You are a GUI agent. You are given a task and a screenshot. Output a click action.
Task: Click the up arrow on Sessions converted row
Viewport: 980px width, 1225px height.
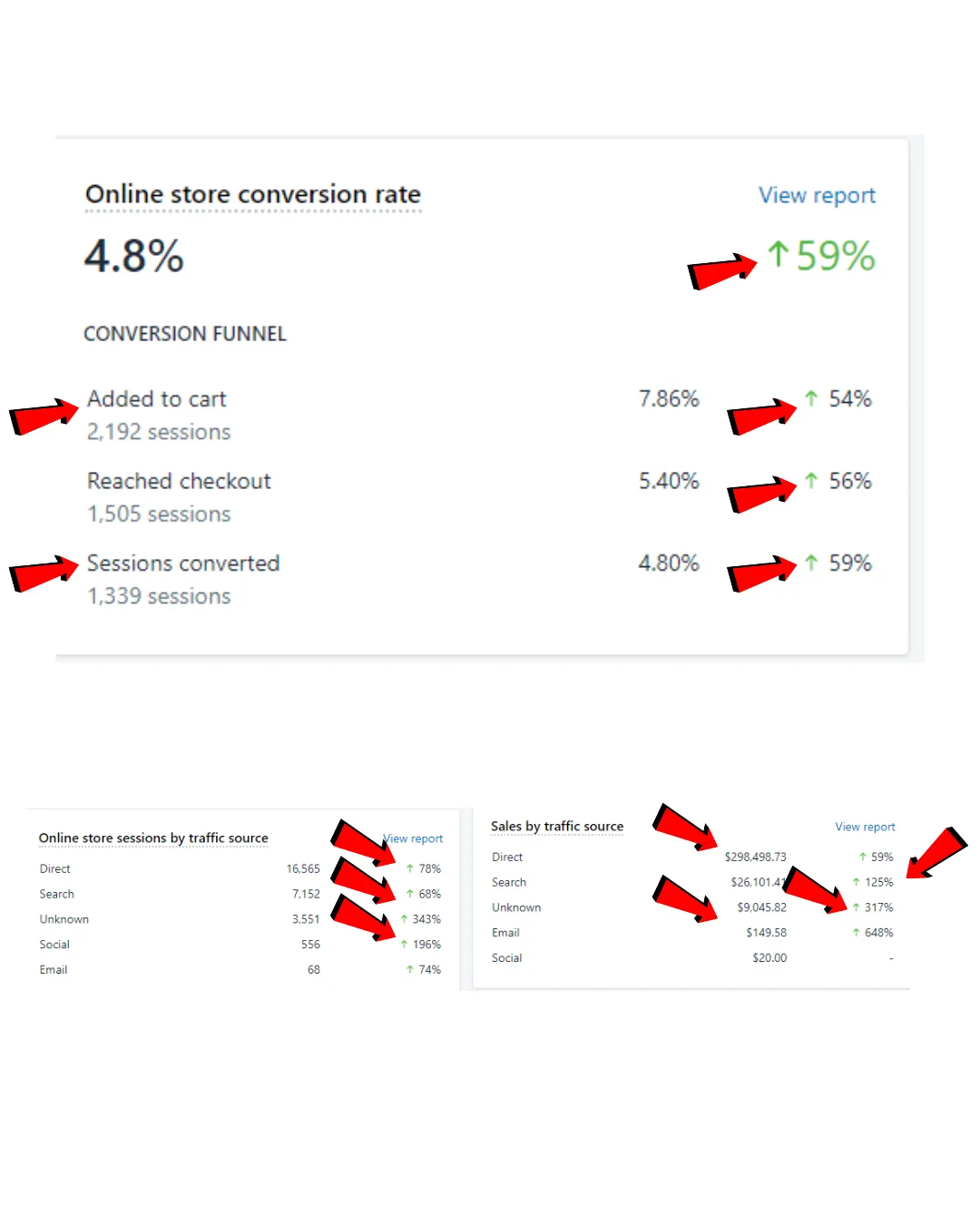(x=811, y=563)
